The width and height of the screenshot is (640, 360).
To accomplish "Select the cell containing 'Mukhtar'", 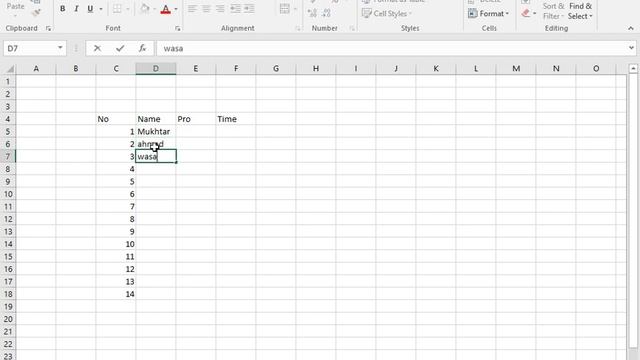I will [x=156, y=131].
